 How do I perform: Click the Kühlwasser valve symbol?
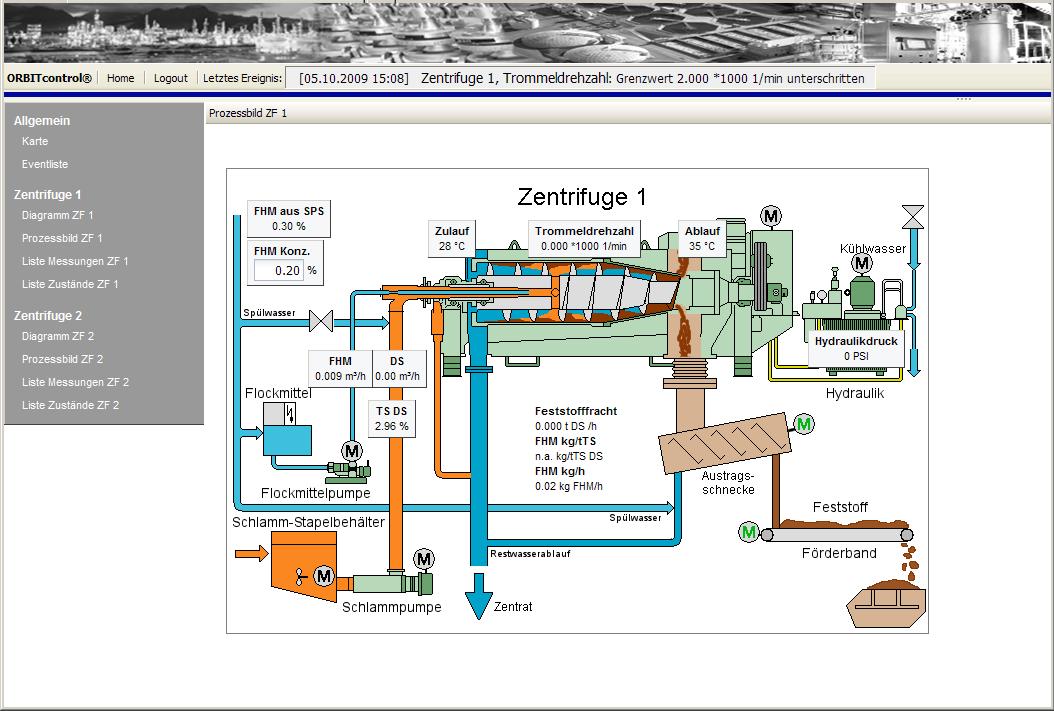[911, 215]
